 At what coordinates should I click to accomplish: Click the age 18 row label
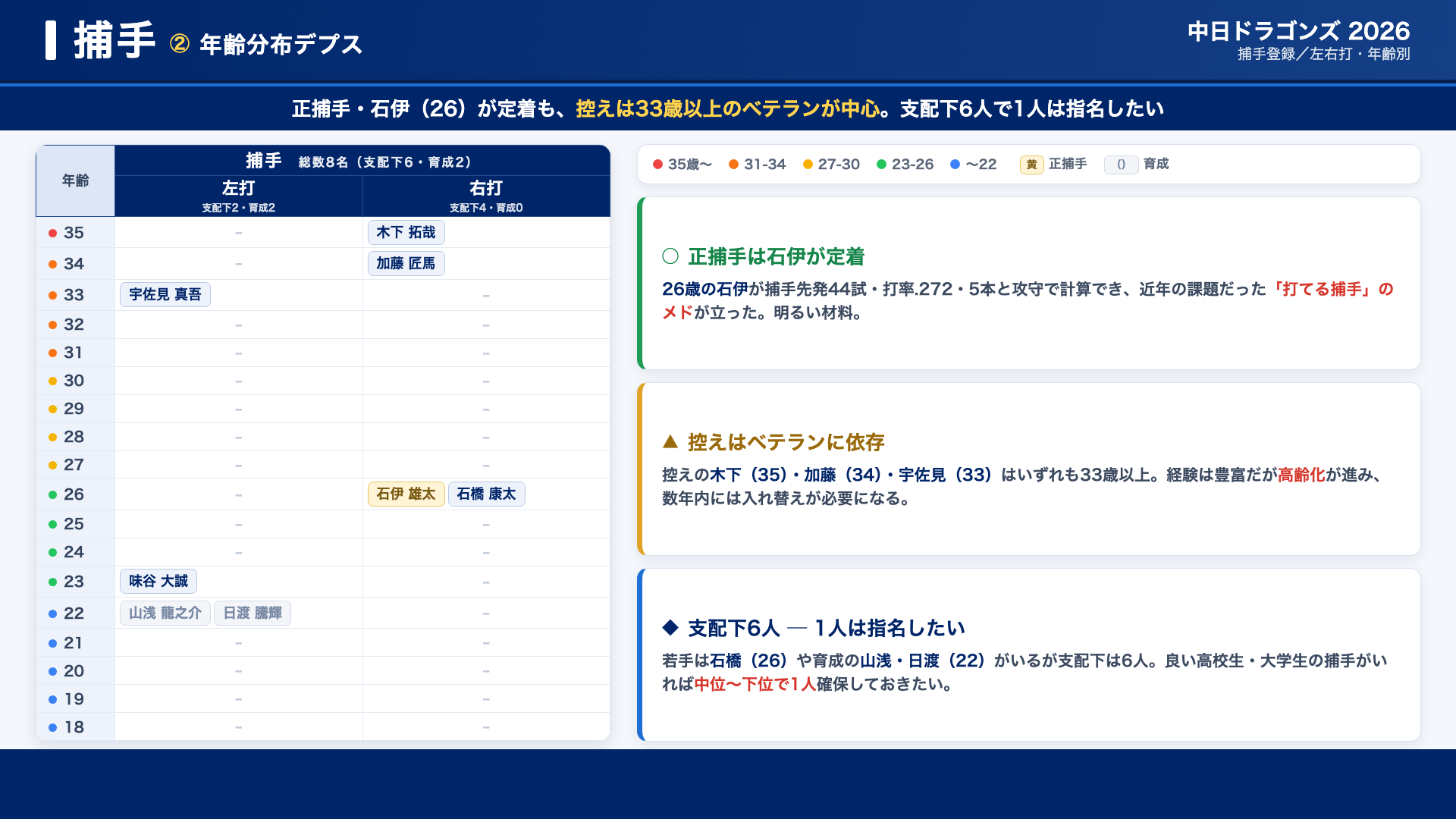[x=74, y=727]
